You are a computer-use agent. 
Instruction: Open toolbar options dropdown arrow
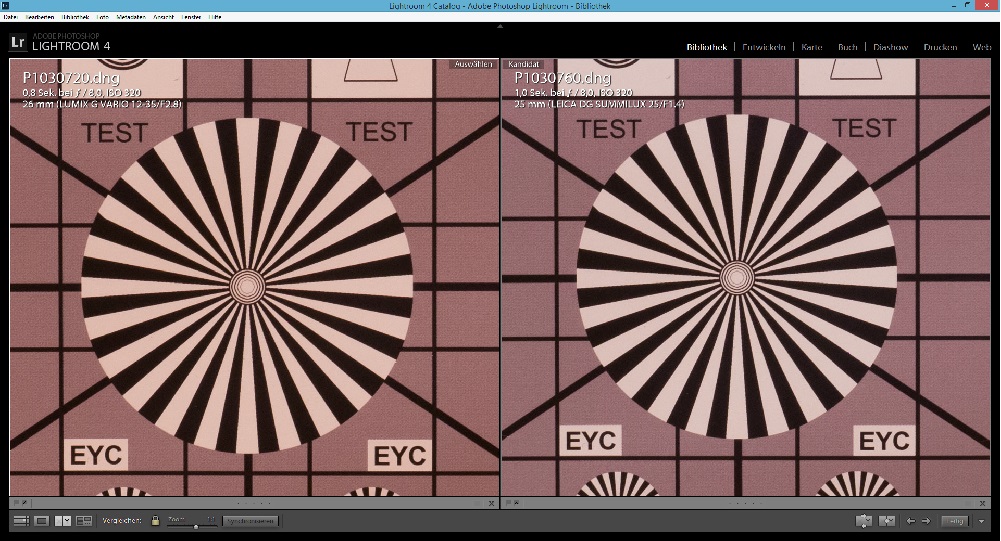(x=982, y=521)
